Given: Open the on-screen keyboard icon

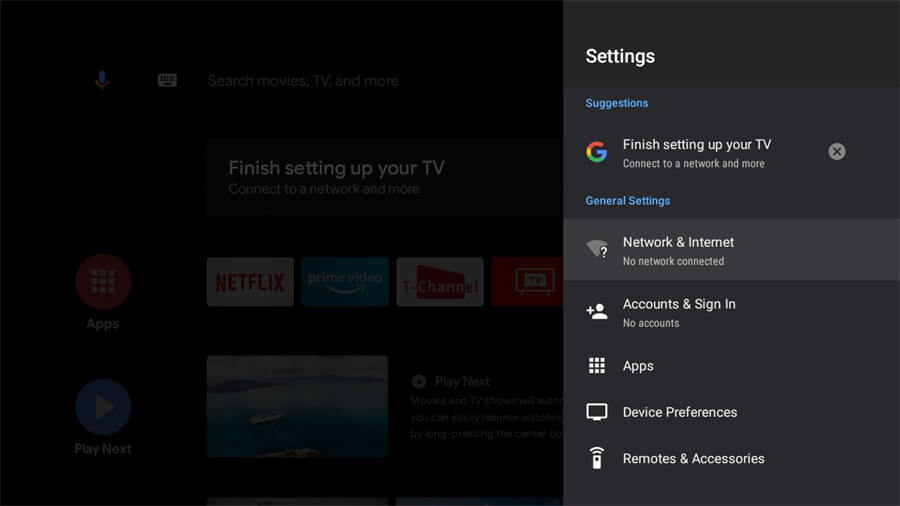Looking at the screenshot, I should pyautogui.click(x=167, y=81).
